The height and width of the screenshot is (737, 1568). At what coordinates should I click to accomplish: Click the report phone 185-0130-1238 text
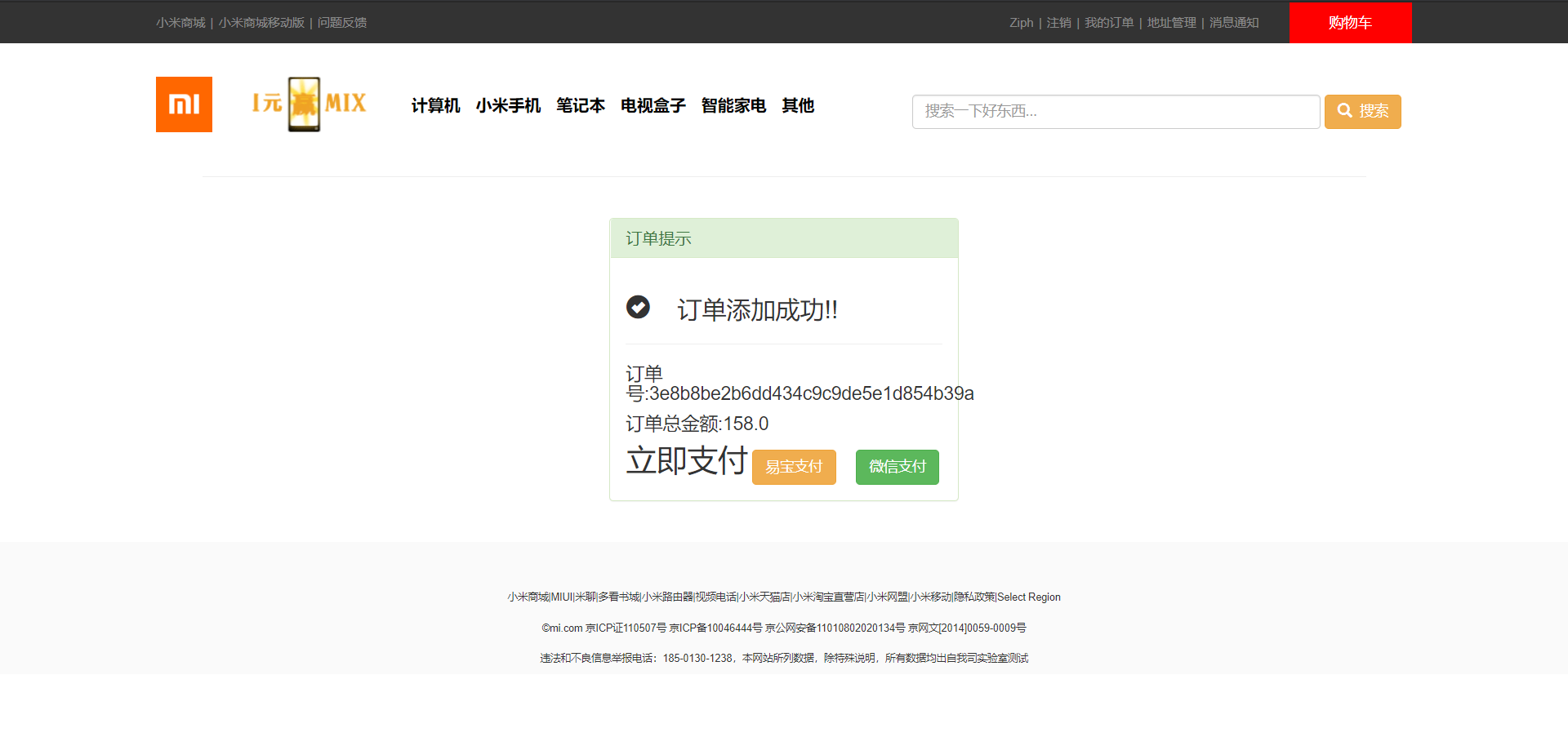[697, 658]
